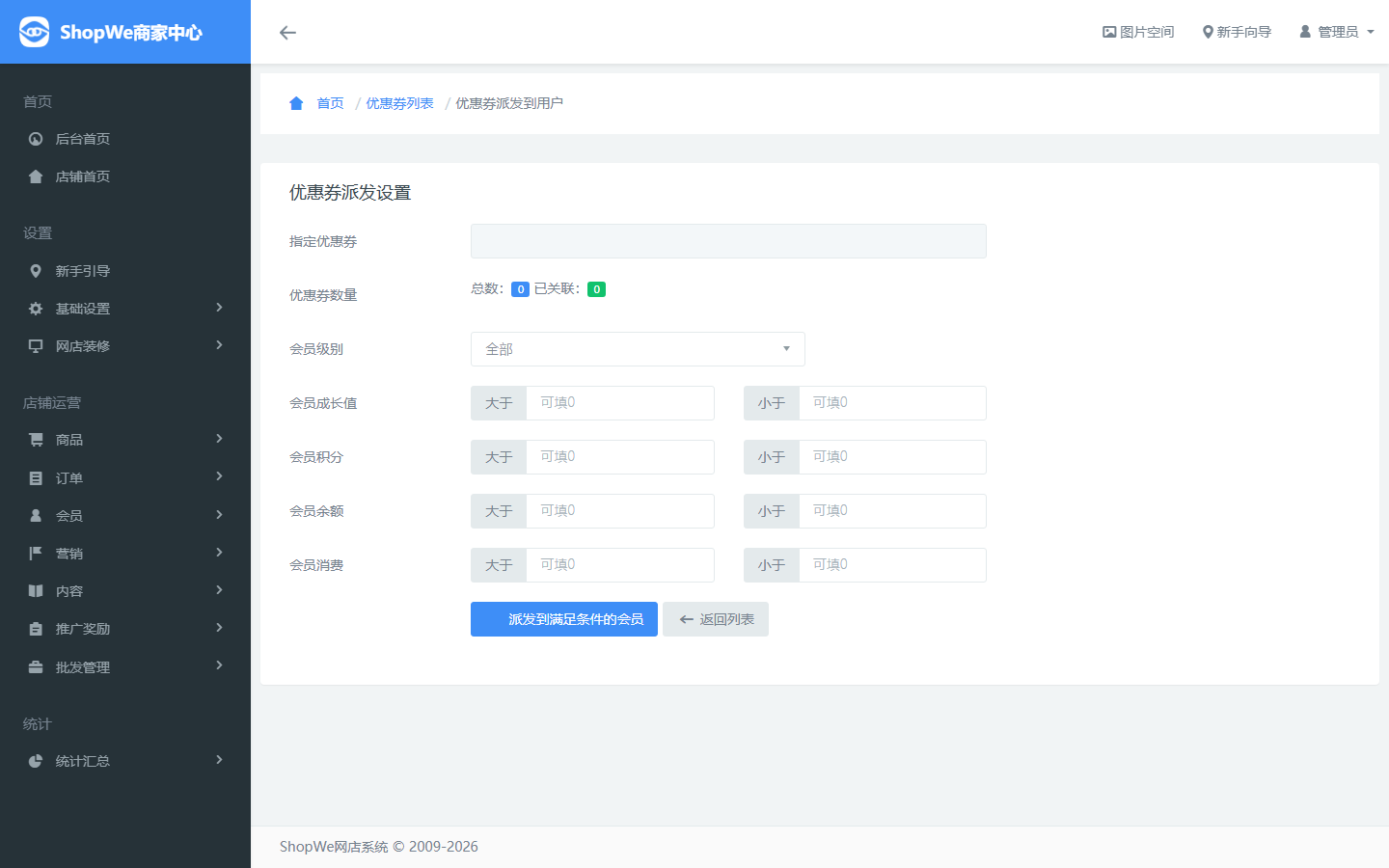
Task: Go to 首页 breadcrumb link
Action: pos(330,103)
